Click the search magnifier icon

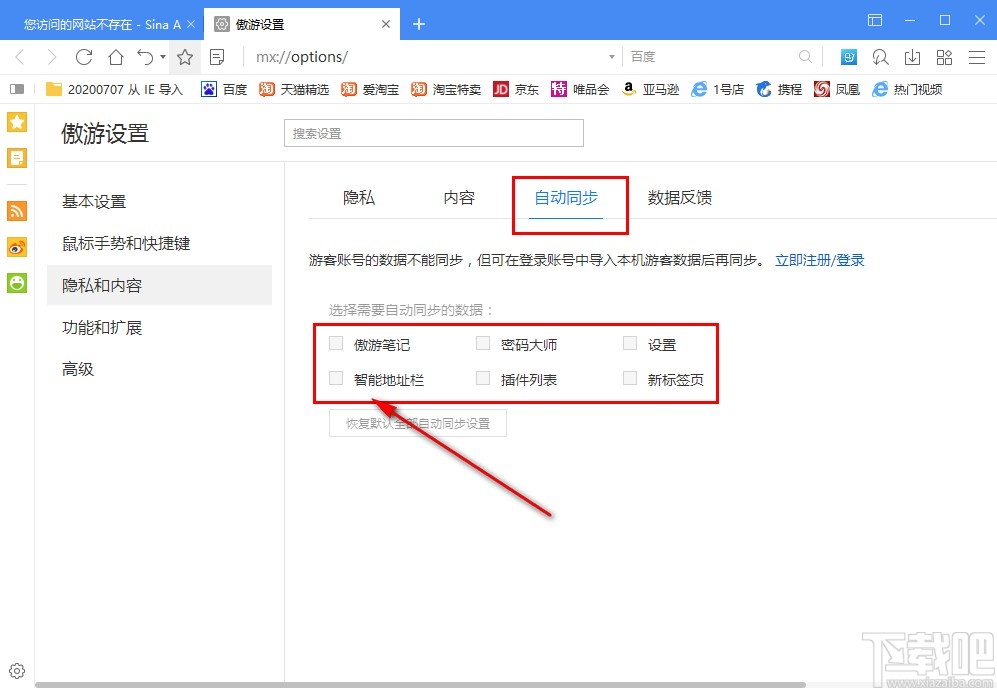[x=805, y=57]
